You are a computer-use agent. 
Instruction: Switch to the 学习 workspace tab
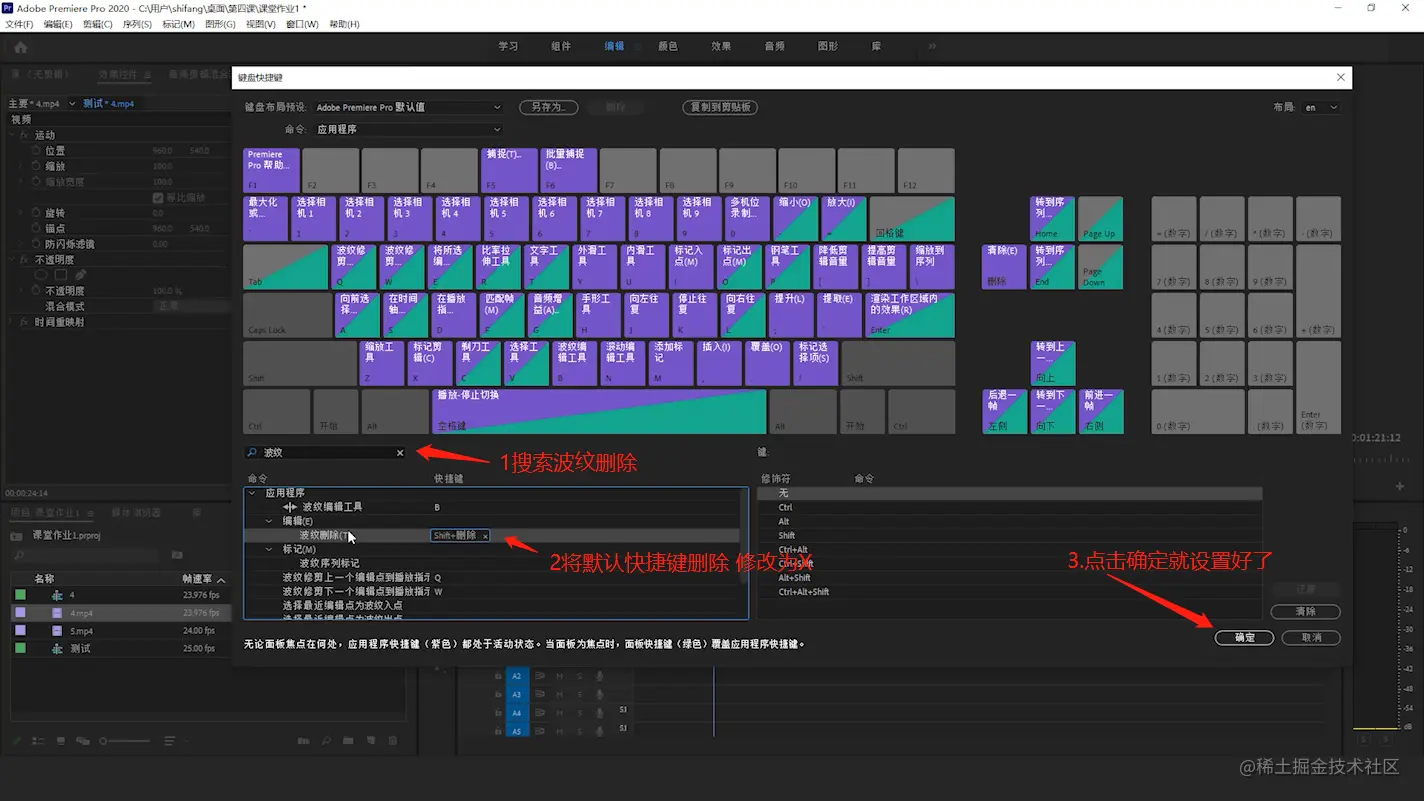(508, 46)
